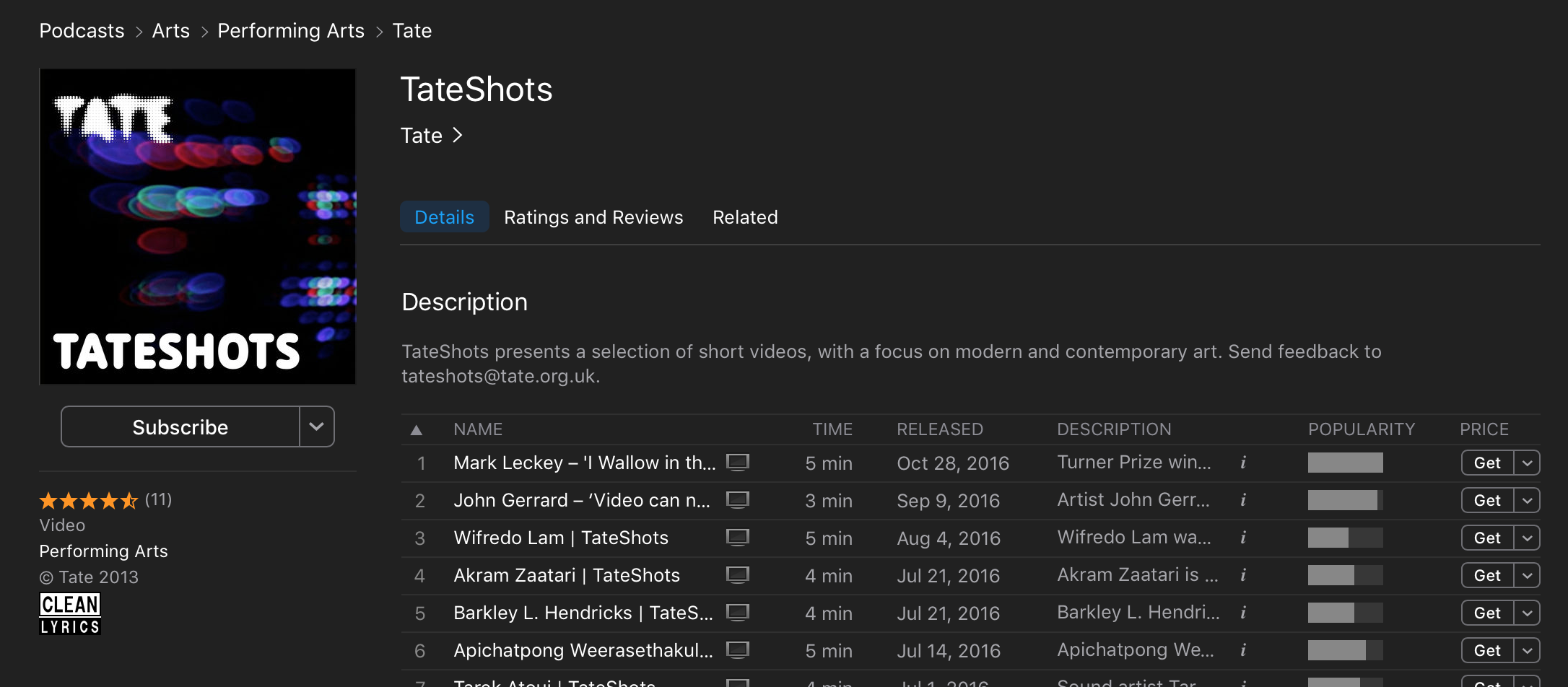The height and width of the screenshot is (687, 1568).
Task: Show info for Barkley L. Hendricks description
Action: tap(1243, 613)
